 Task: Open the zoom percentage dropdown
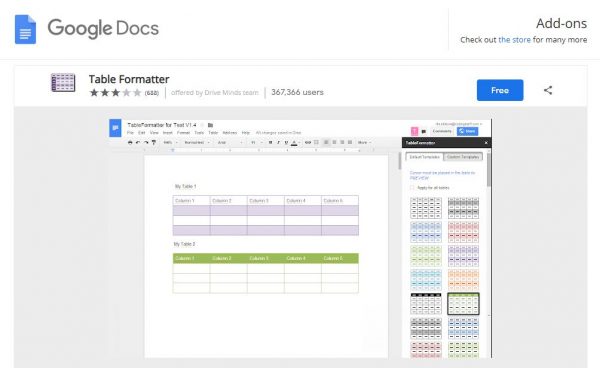[x=171, y=142]
